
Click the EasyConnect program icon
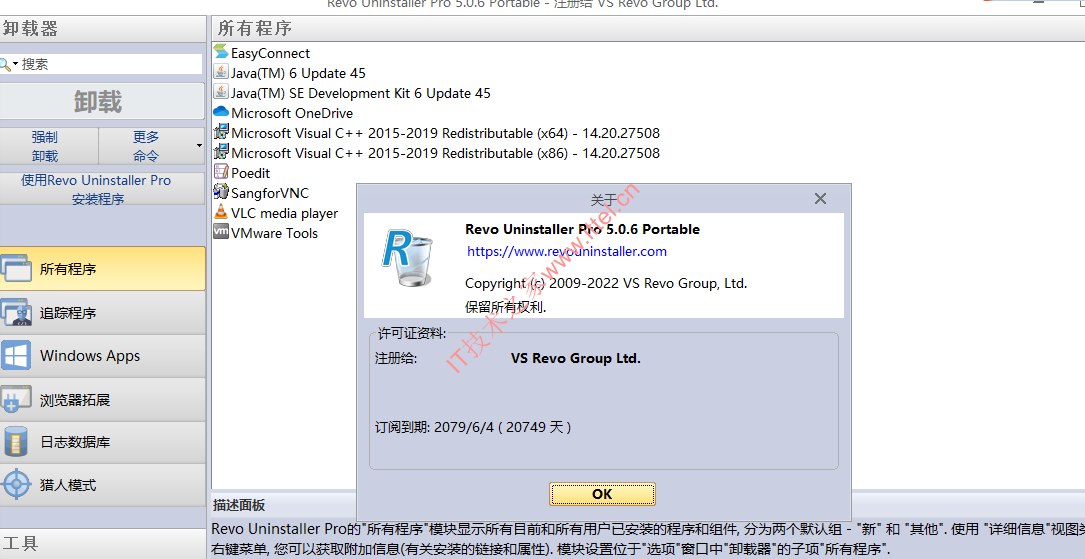click(221, 52)
